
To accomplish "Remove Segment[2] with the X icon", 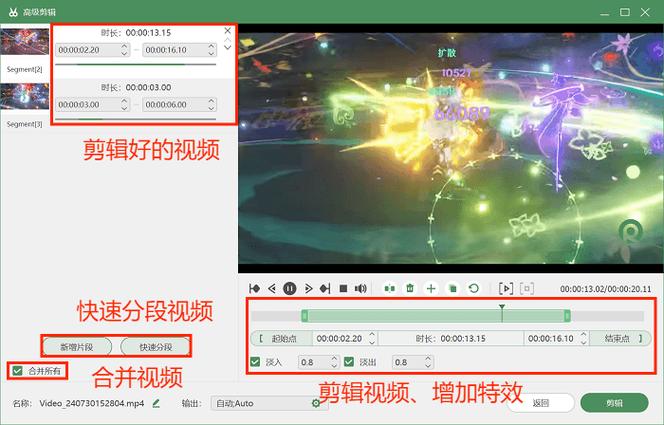I will click(x=227, y=30).
